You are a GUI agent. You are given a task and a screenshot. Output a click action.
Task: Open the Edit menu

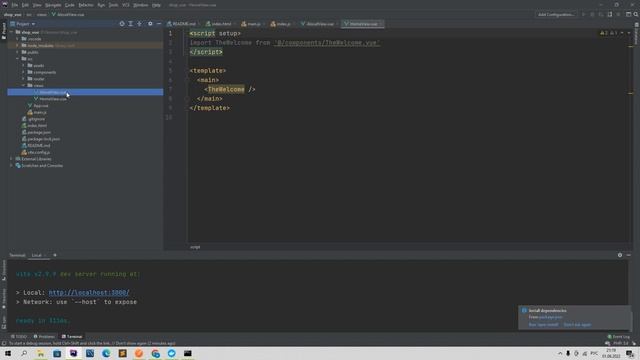[x=25, y=5]
